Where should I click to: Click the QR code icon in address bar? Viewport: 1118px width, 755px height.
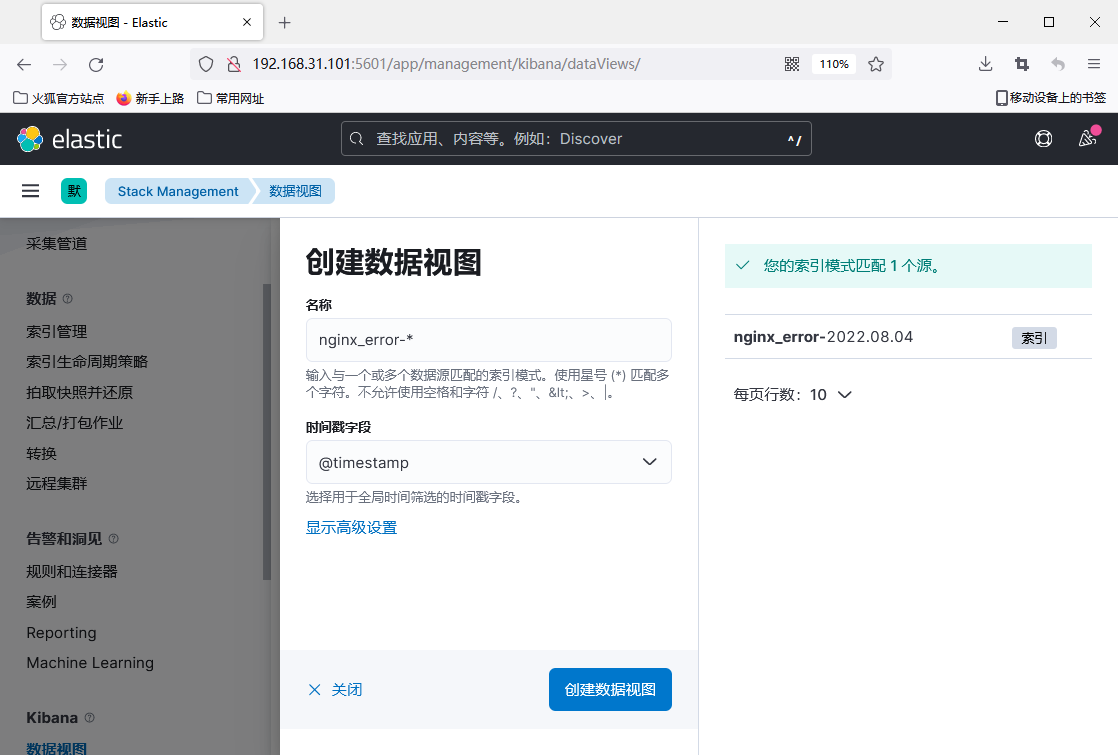(792, 64)
